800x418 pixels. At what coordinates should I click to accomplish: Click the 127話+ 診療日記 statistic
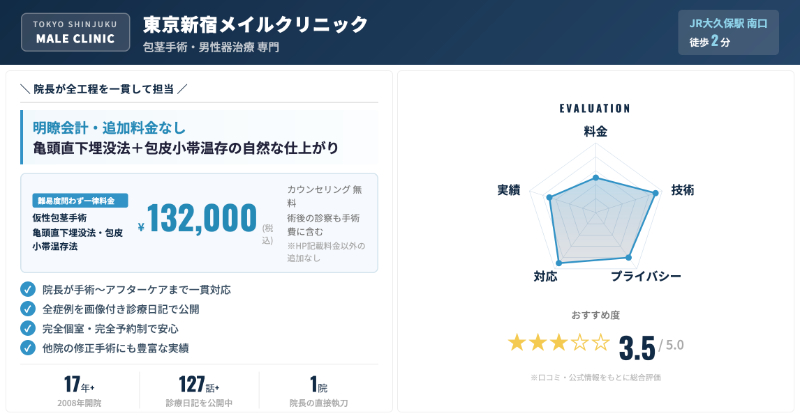tap(198, 391)
